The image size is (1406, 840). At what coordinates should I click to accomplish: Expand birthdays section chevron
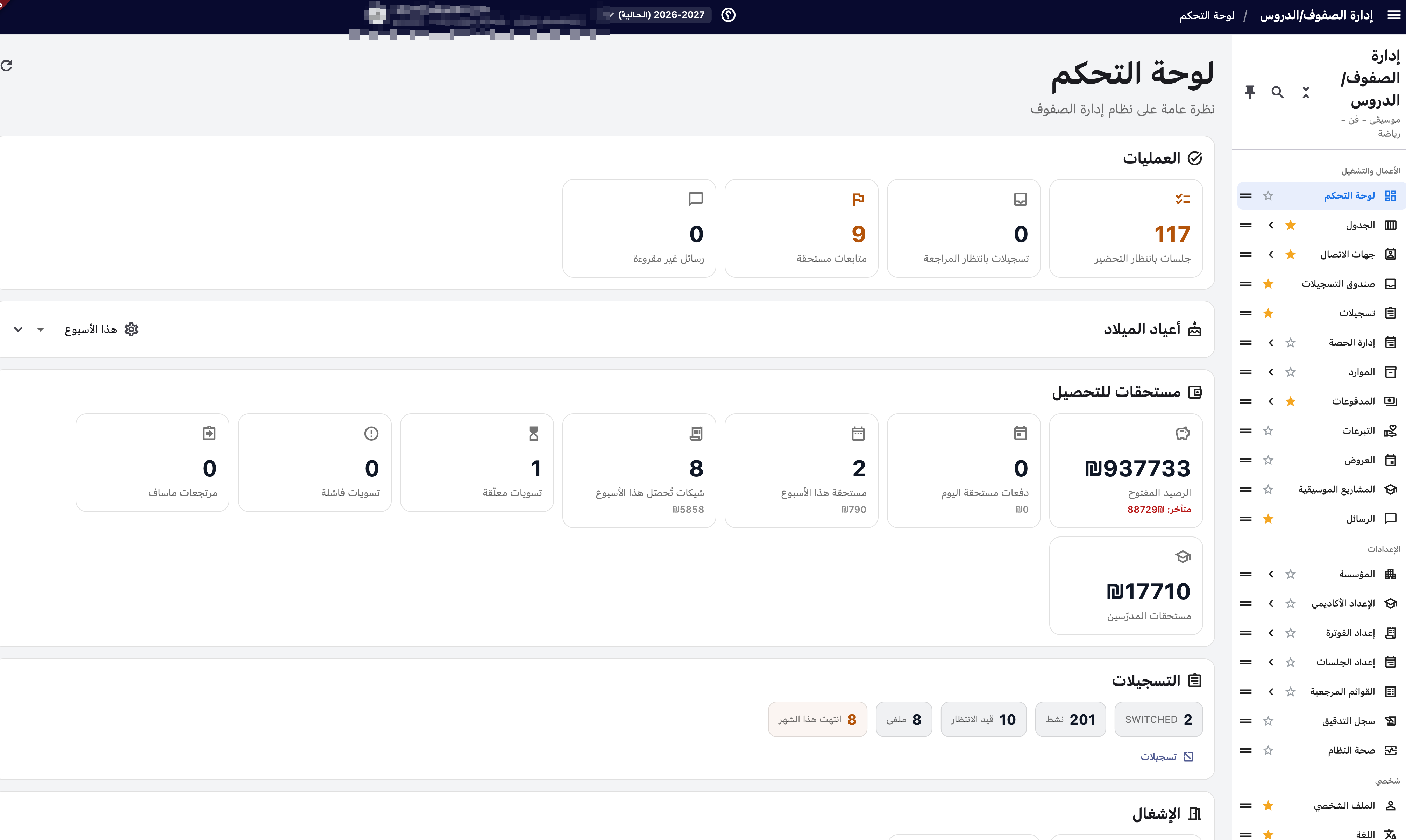pyautogui.click(x=18, y=329)
